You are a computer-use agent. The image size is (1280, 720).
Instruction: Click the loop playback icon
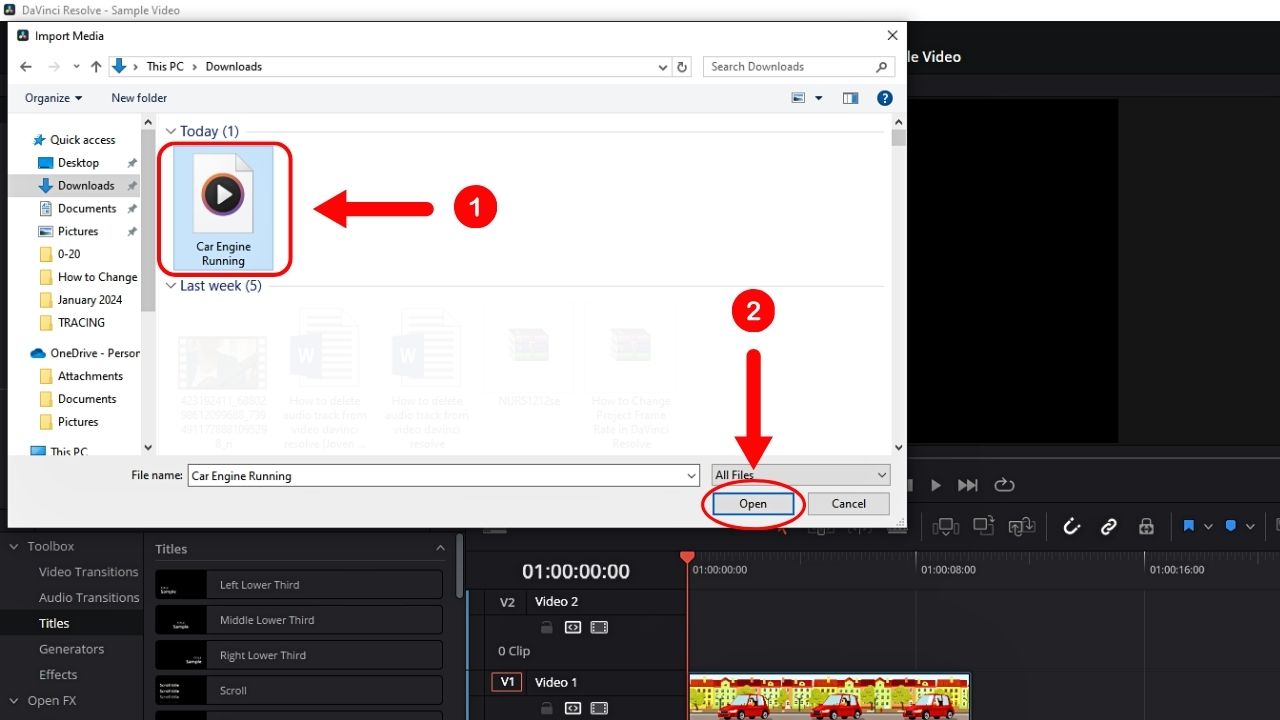[1004, 485]
